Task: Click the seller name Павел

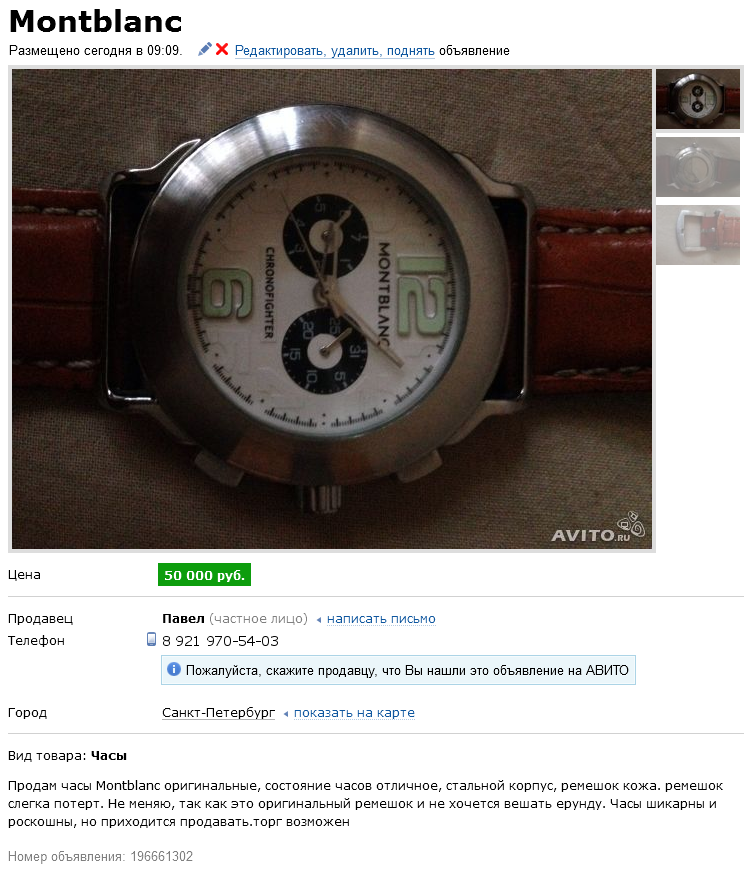Action: click(183, 619)
